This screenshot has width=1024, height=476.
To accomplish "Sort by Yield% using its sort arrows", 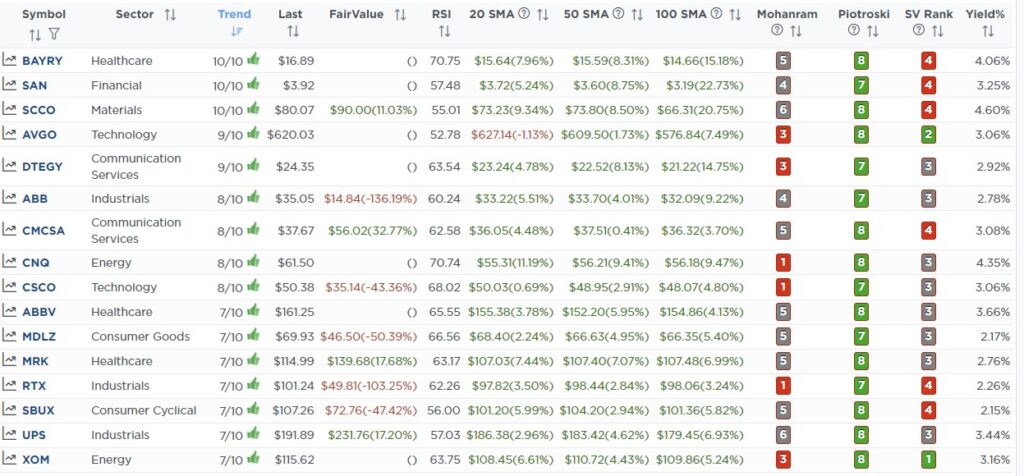I will pyautogui.click(x=987, y=31).
